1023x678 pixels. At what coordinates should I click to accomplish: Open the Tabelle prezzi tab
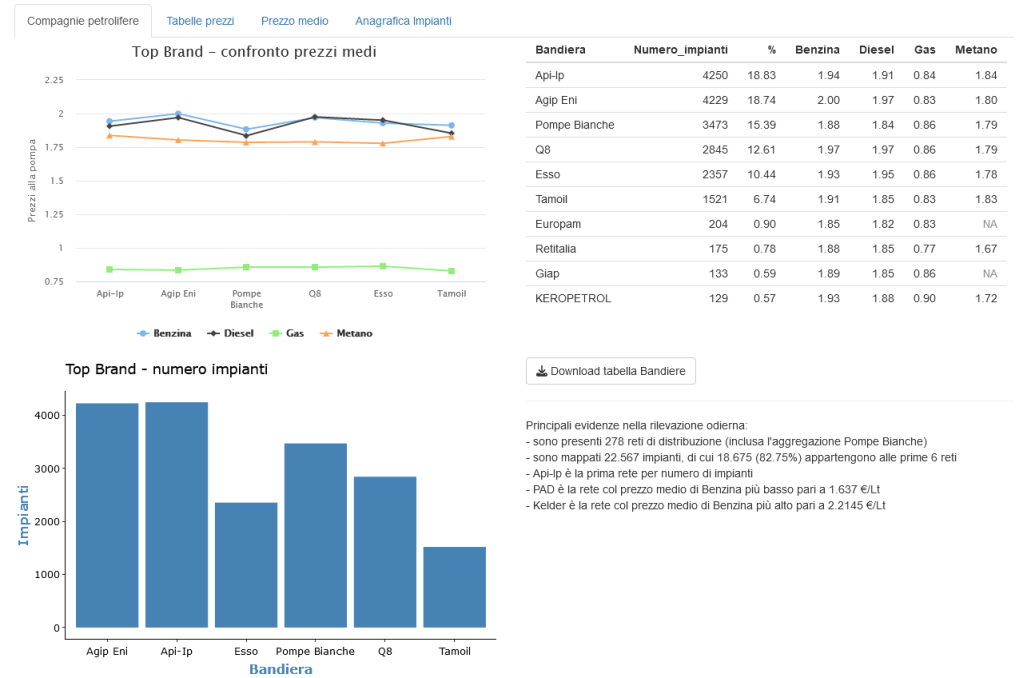click(x=200, y=21)
